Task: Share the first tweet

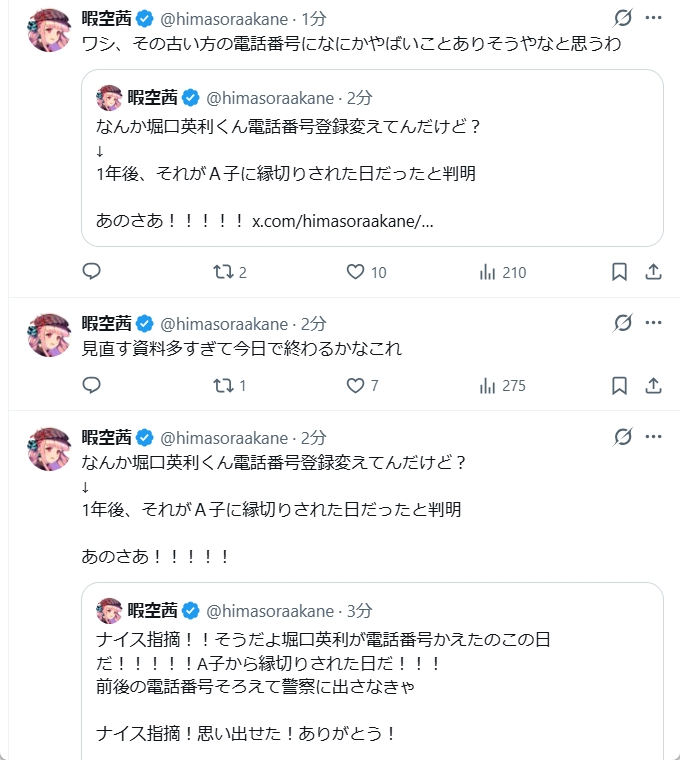Action: (653, 272)
